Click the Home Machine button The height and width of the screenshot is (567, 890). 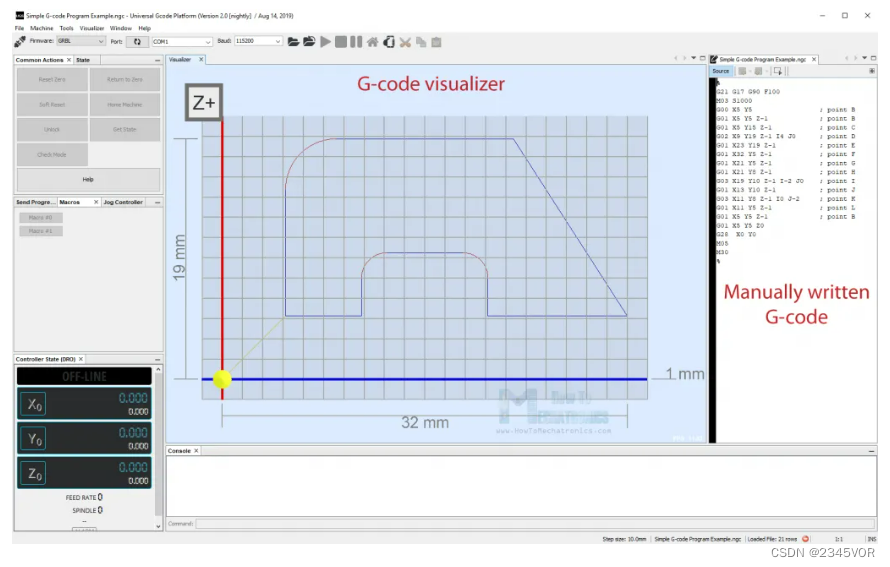pyautogui.click(x=125, y=104)
